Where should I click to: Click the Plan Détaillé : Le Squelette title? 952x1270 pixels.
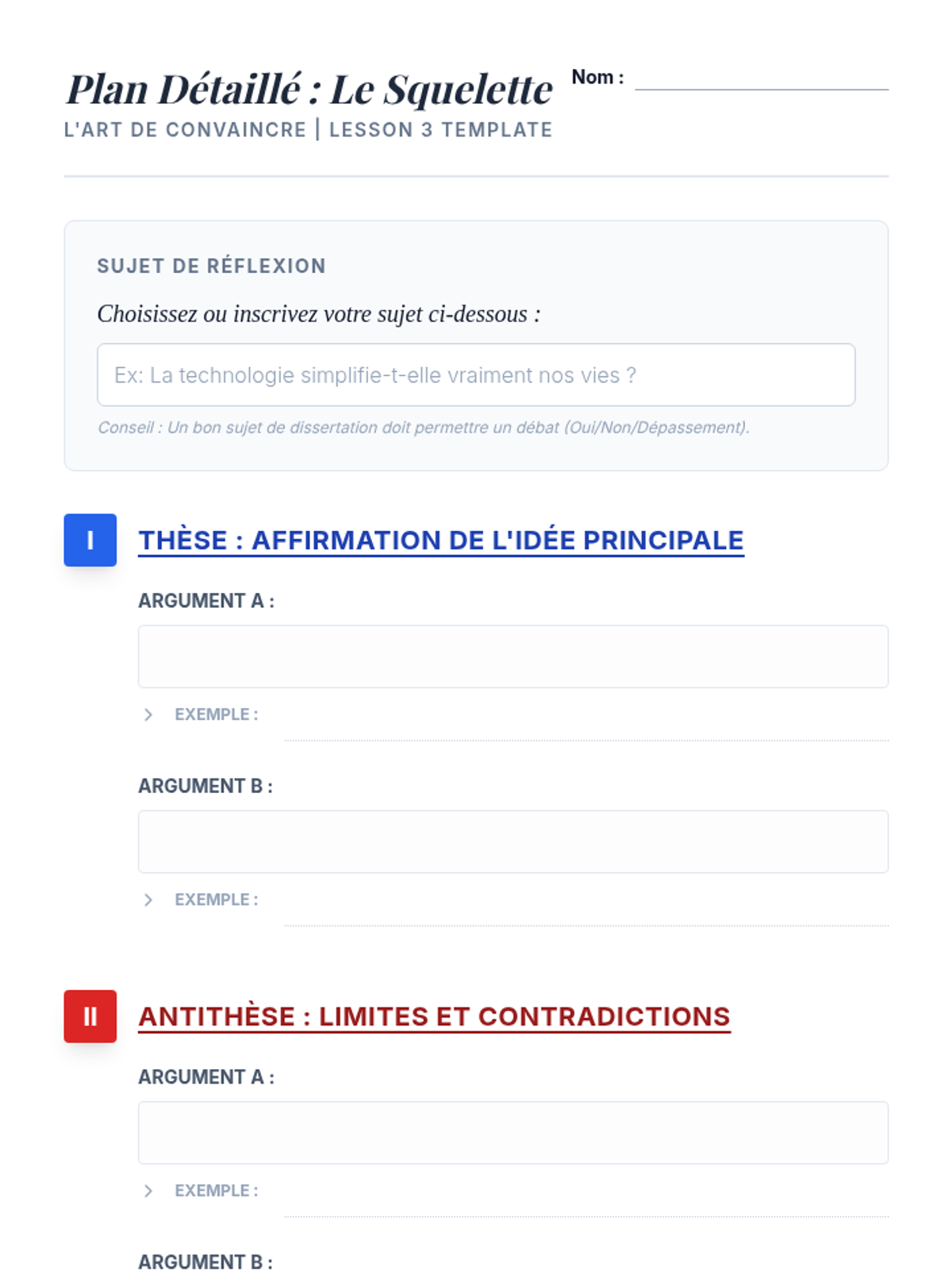point(309,89)
